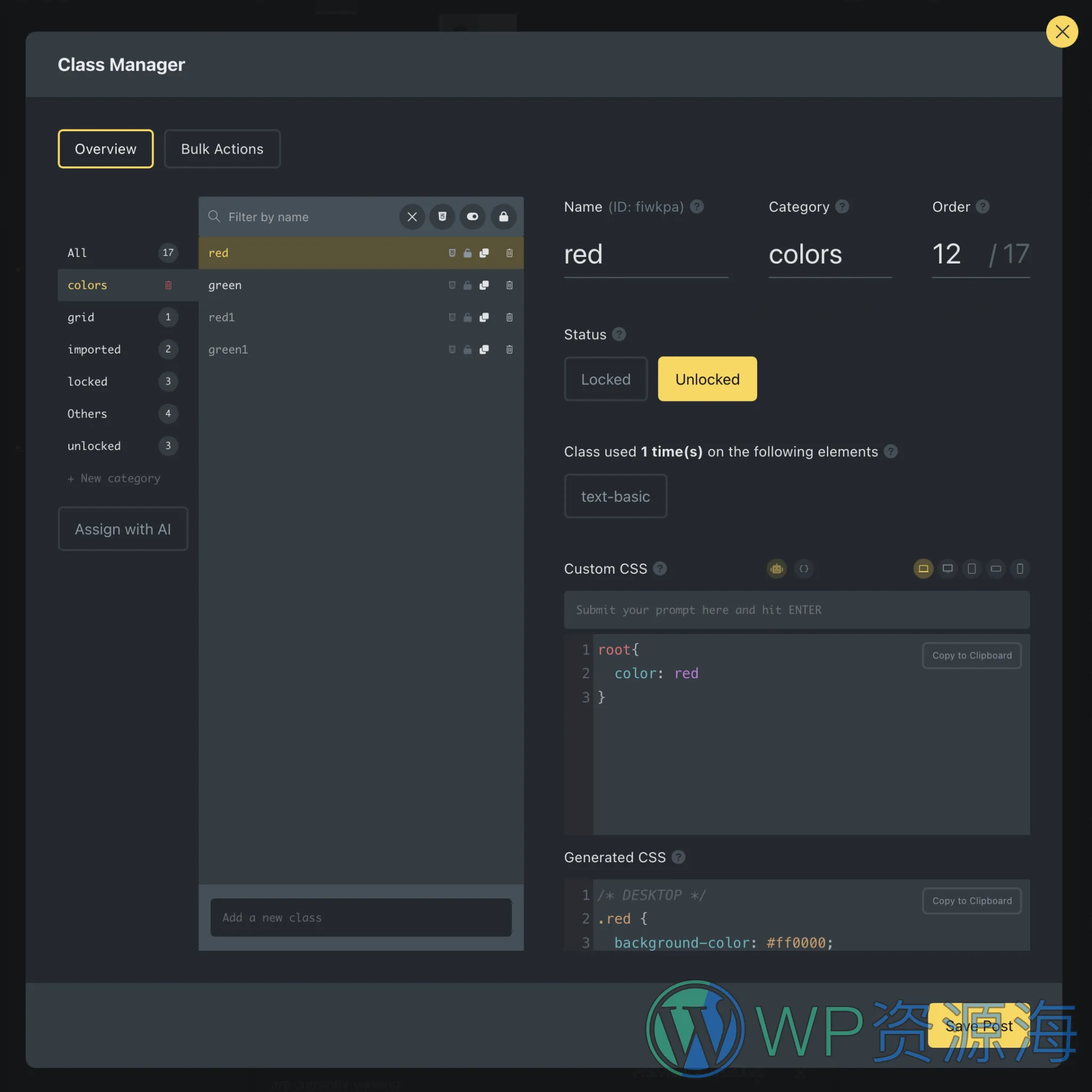Filter classes with custom CSS in toolbar
Viewport: 1092px width, 1092px height.
point(442,216)
